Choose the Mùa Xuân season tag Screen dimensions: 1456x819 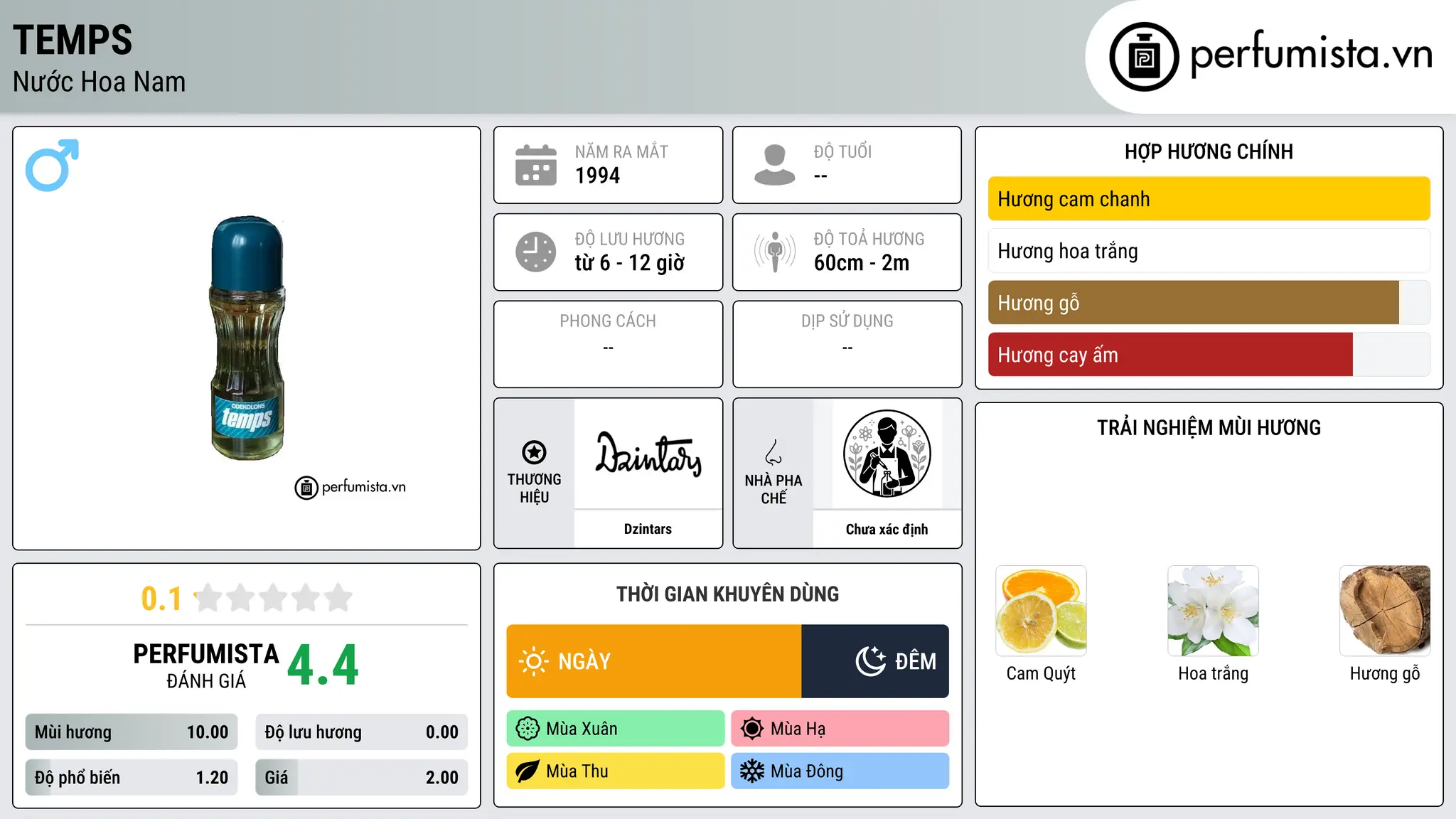616,729
